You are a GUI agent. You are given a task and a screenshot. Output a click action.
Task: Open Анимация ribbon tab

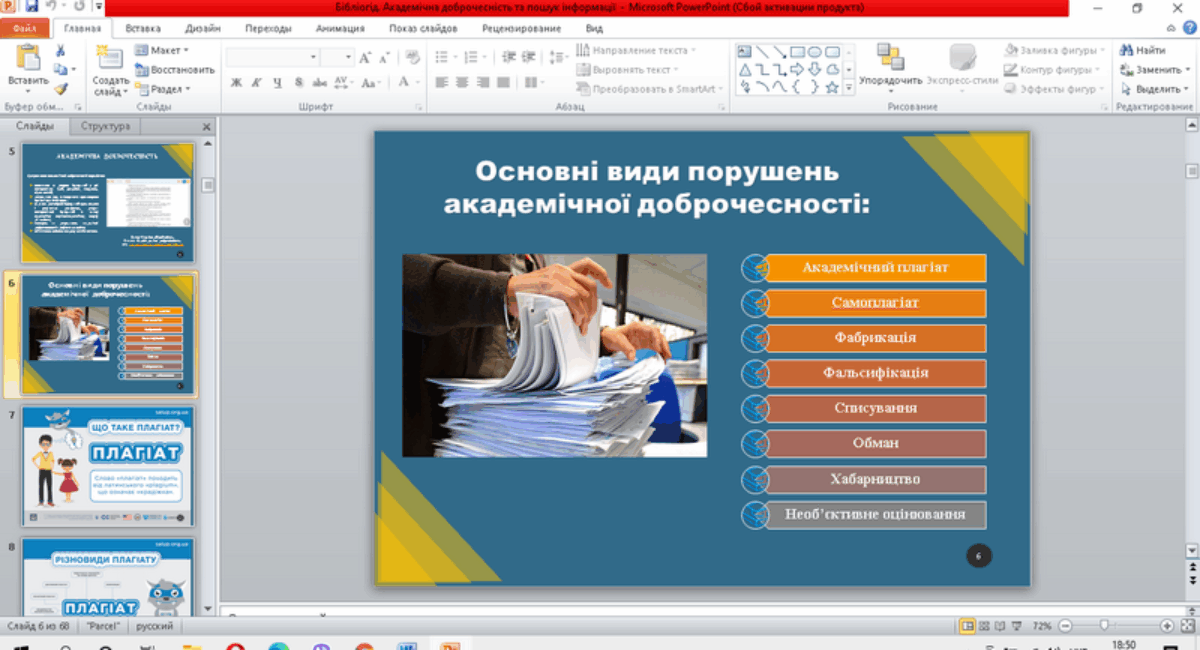340,29
